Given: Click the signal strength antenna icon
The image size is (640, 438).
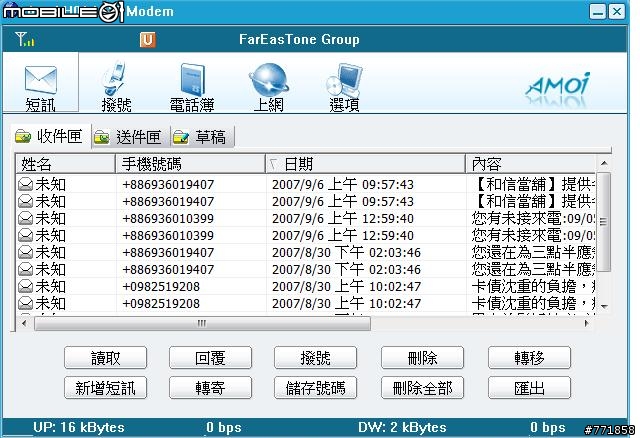Looking at the screenshot, I should click(25, 39).
